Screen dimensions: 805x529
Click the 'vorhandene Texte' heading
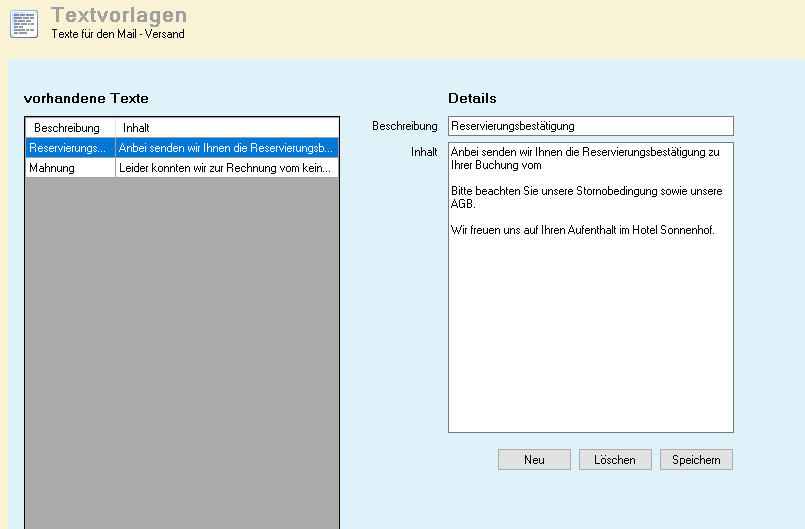86,98
